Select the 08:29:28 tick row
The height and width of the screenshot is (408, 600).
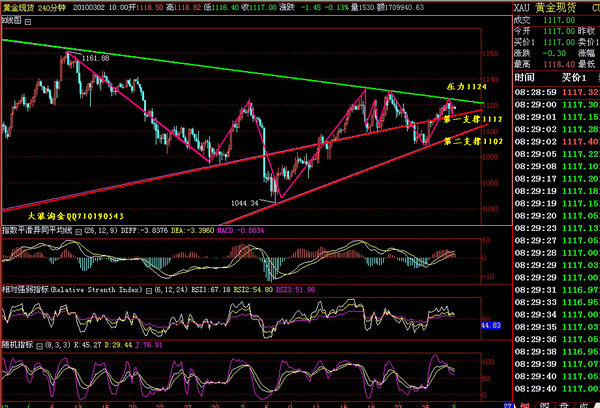557,253
